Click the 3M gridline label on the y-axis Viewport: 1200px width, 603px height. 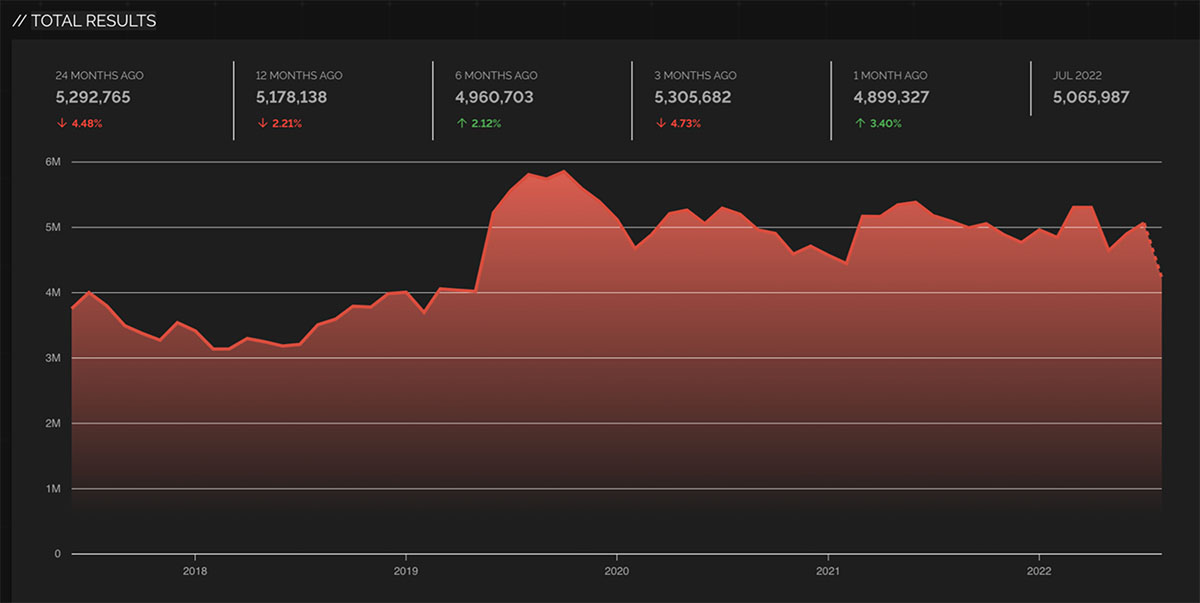coord(54,358)
